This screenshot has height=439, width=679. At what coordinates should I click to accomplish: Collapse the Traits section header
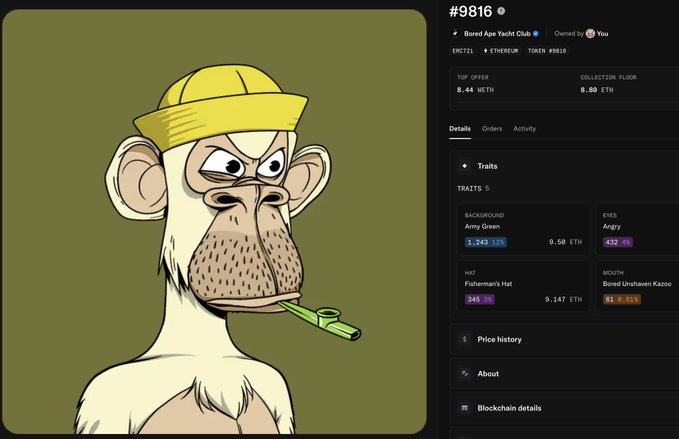pos(564,166)
